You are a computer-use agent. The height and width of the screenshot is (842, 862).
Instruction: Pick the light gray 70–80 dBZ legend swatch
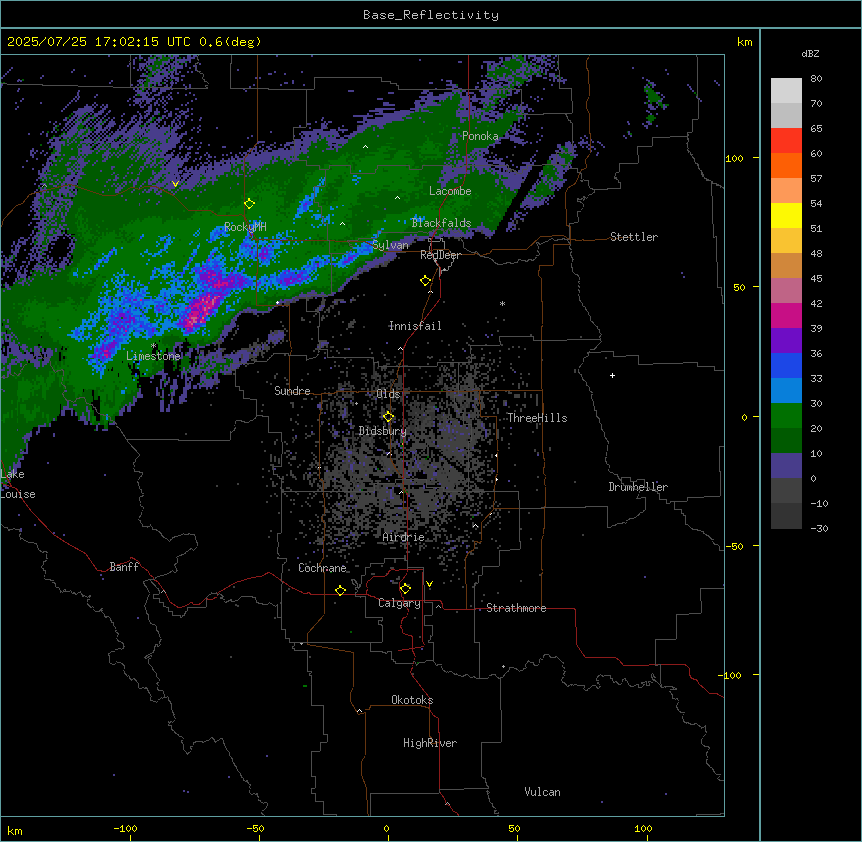point(786,91)
